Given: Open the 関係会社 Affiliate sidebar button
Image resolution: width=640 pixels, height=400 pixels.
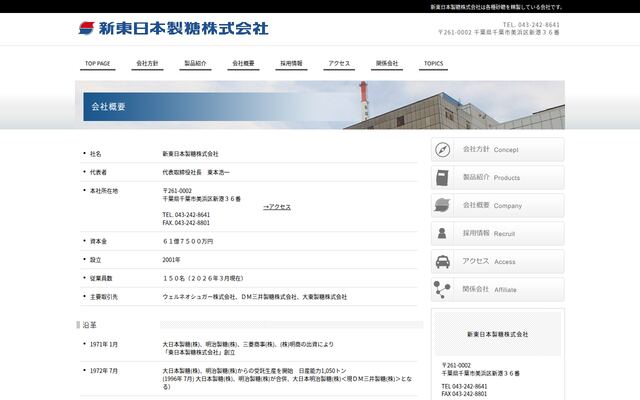Looking at the screenshot, I should click(x=498, y=289).
